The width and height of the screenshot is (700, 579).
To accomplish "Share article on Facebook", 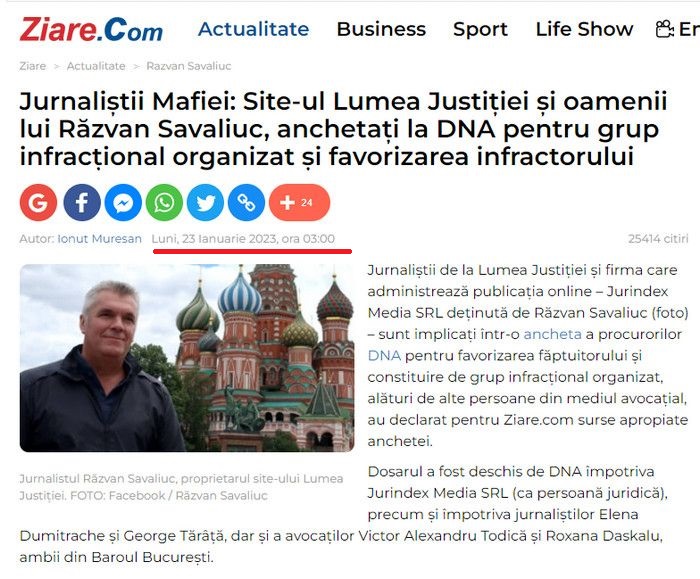I will (x=82, y=202).
